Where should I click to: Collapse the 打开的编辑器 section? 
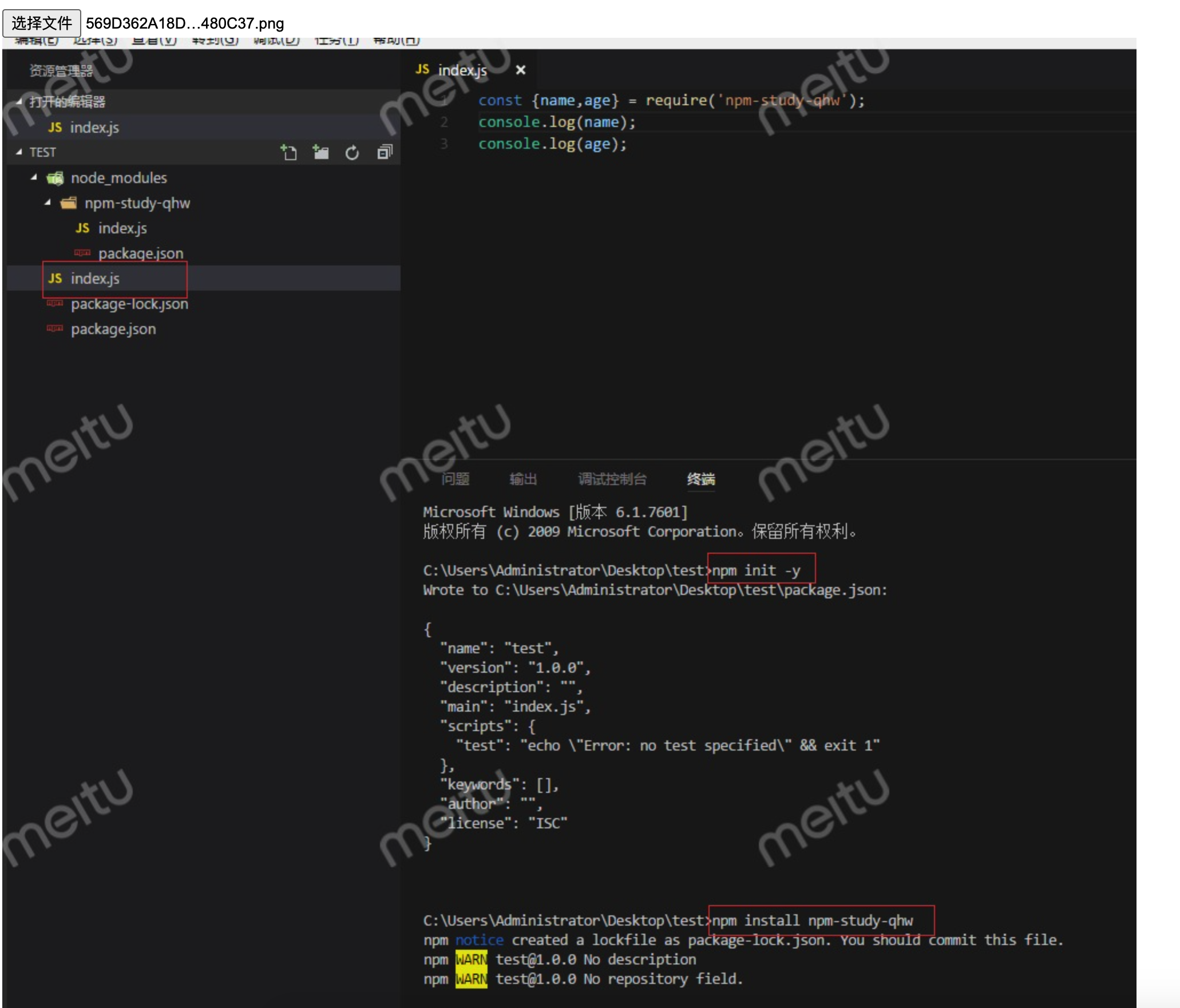pos(19,102)
